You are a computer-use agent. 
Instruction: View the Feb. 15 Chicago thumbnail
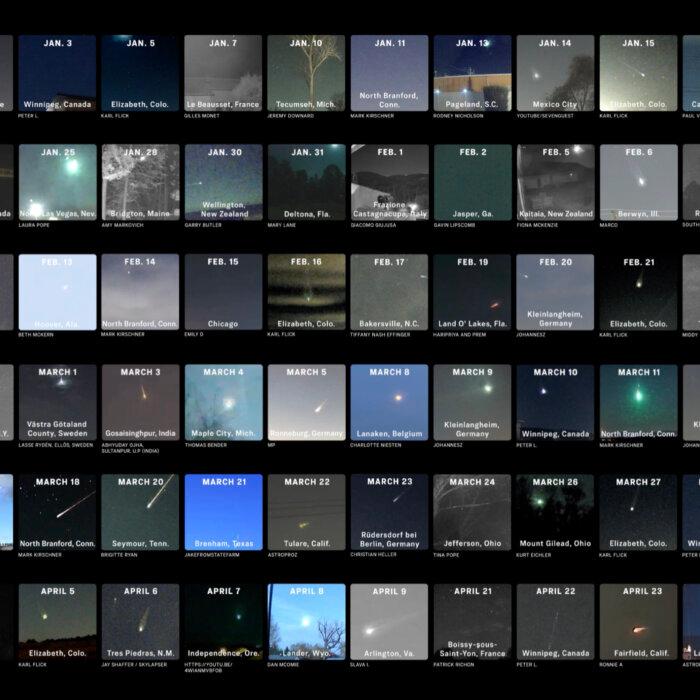(x=223, y=292)
